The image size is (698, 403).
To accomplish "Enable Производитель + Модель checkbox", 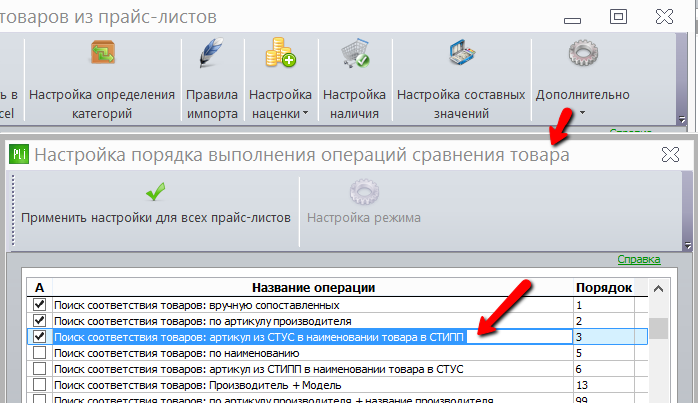I will click(x=39, y=385).
